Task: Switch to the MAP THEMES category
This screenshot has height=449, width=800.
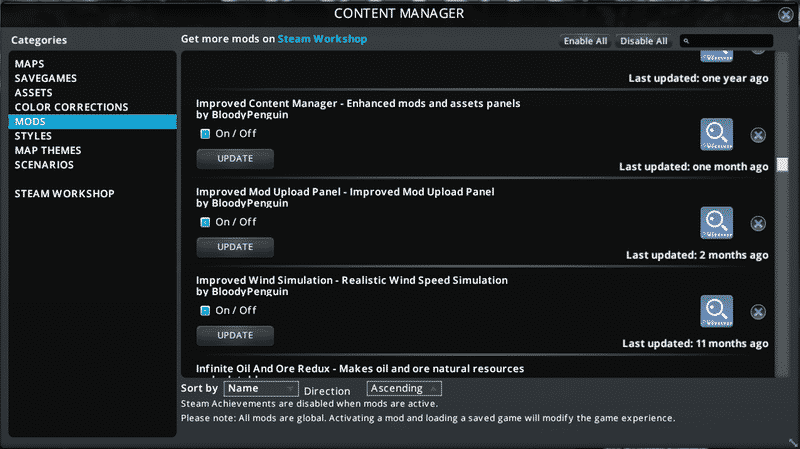Action: (50, 150)
